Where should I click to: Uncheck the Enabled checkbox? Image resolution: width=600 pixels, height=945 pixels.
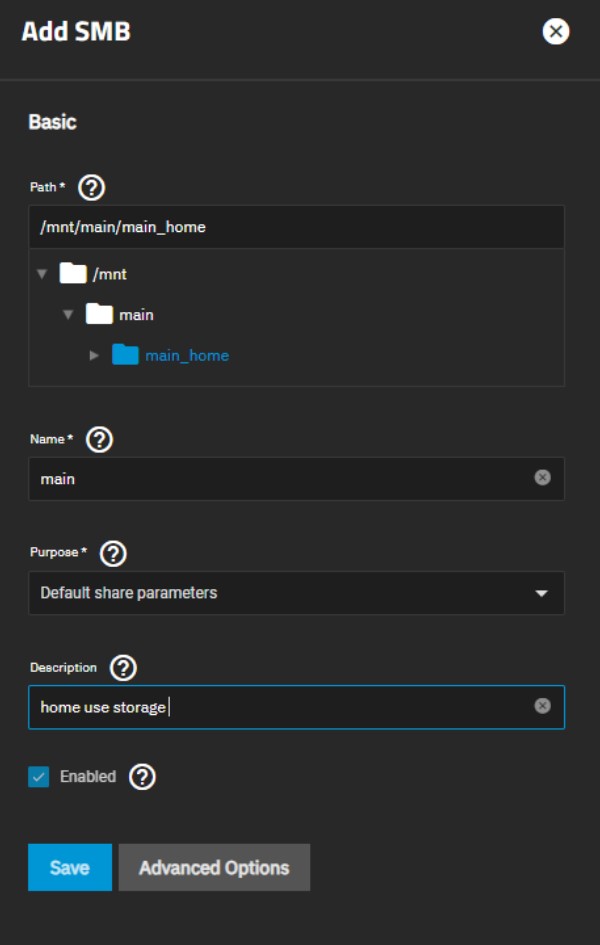[x=39, y=777]
